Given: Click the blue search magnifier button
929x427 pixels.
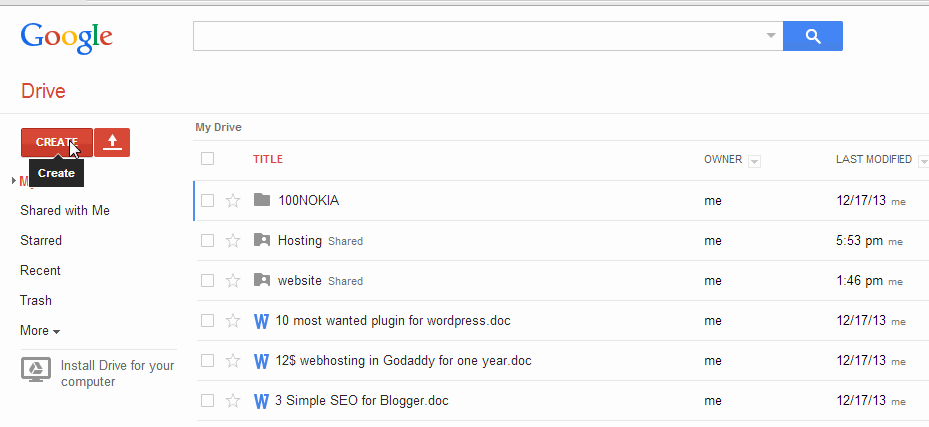Looking at the screenshot, I should [x=813, y=36].
